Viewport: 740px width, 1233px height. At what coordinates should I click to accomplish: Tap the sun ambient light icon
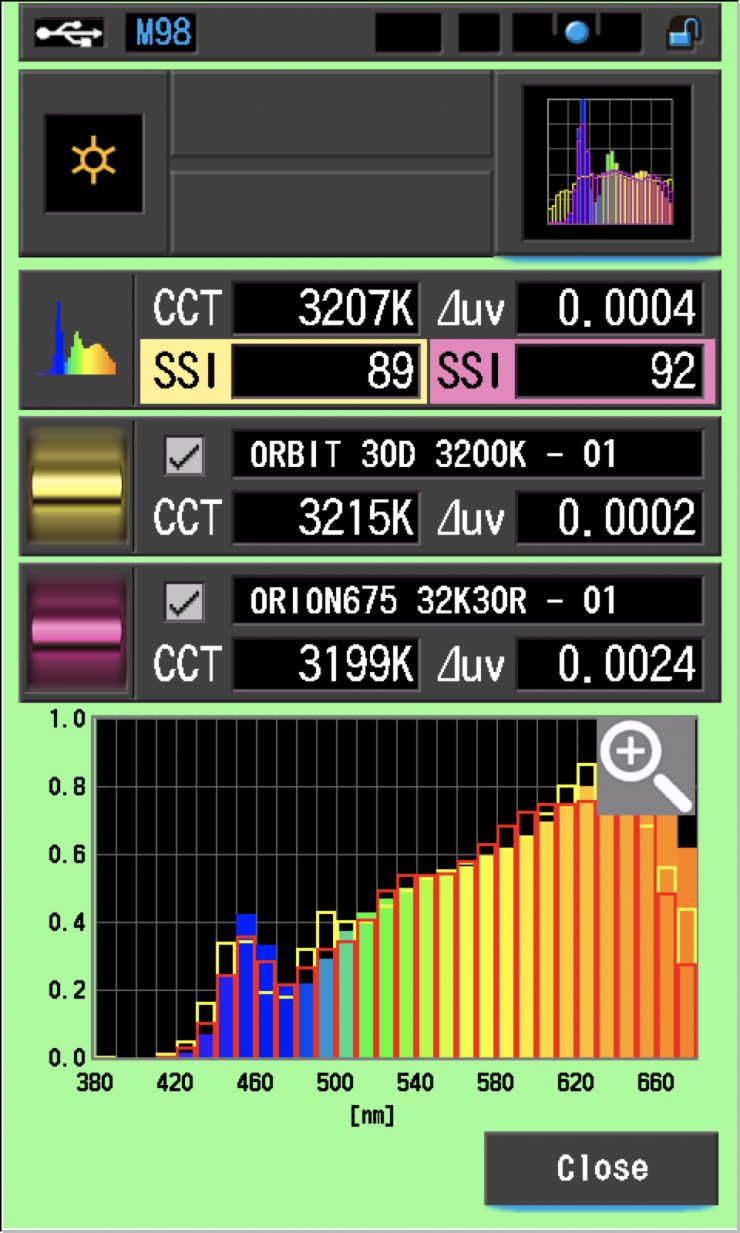(x=93, y=163)
